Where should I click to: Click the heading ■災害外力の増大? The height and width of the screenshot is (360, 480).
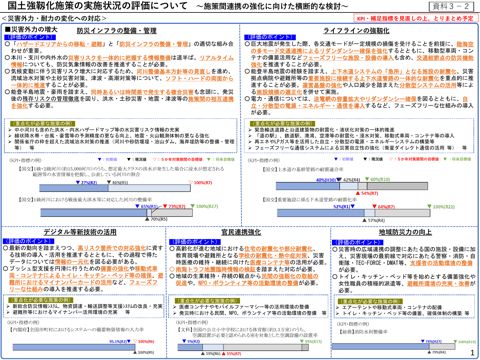[x=31, y=29]
